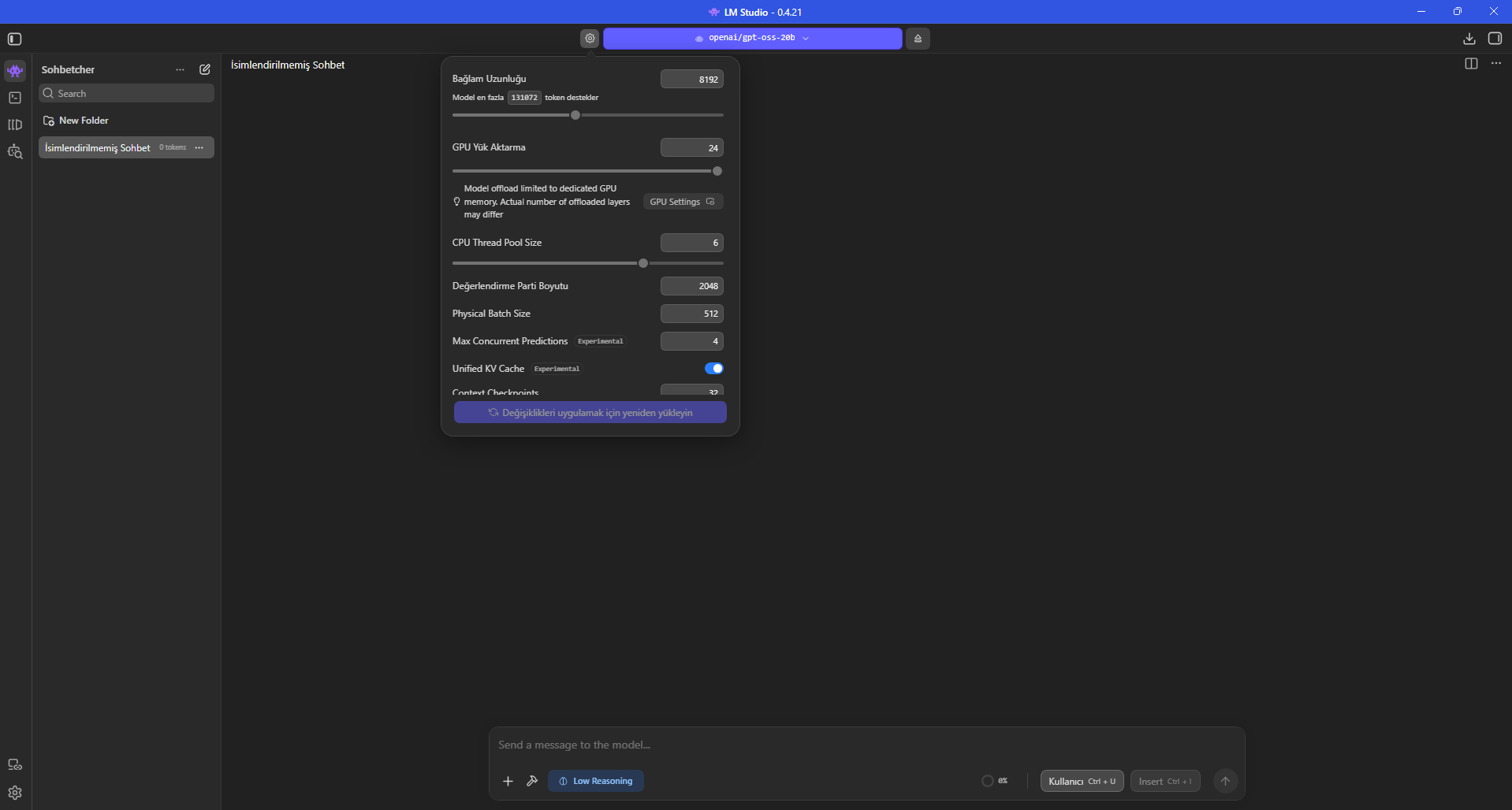Viewport: 1512px width, 810px height.
Task: Open options for İsimlendirilmemiş Sohbet chat row
Action: coord(199,147)
